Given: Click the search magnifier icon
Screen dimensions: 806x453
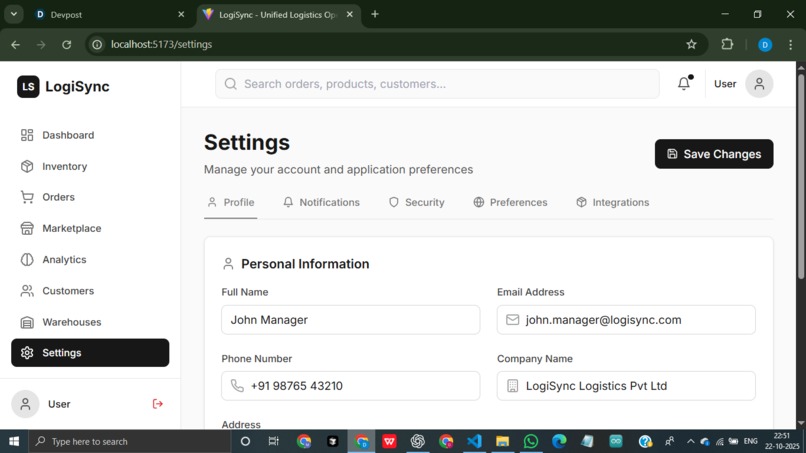Looking at the screenshot, I should click(x=231, y=84).
